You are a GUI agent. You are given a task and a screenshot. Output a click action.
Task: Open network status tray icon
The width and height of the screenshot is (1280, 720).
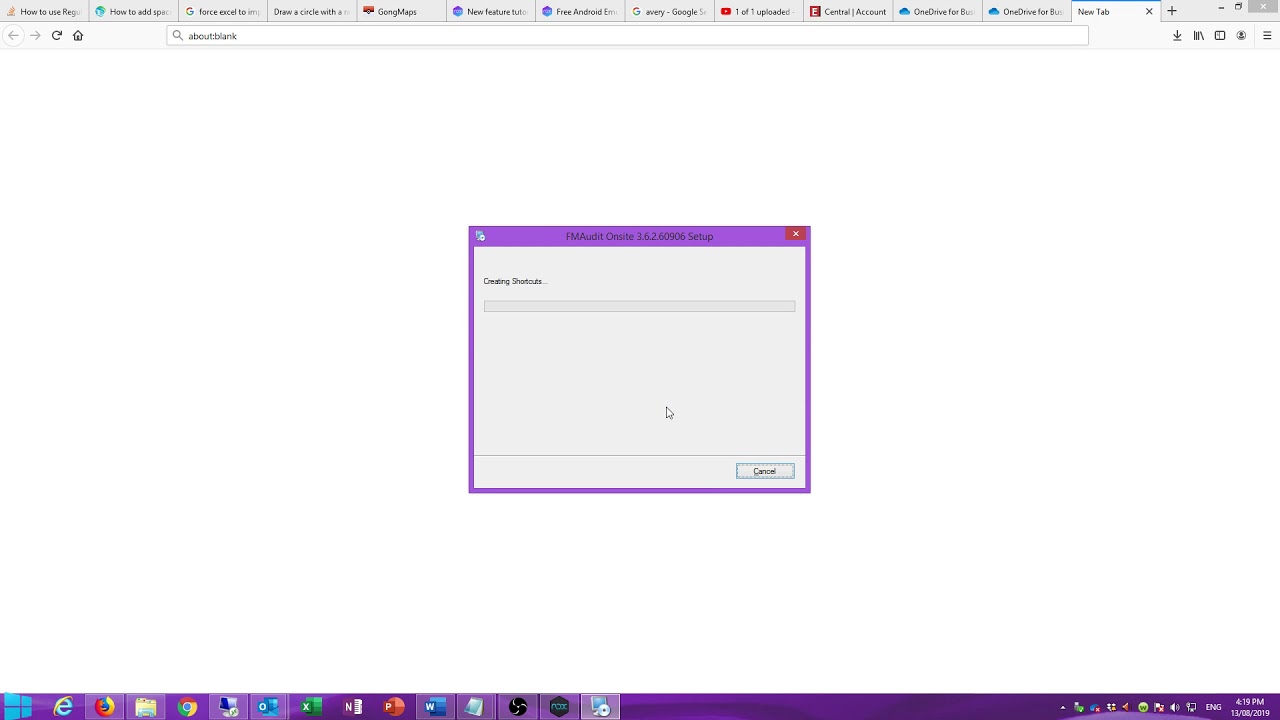coord(1191,708)
